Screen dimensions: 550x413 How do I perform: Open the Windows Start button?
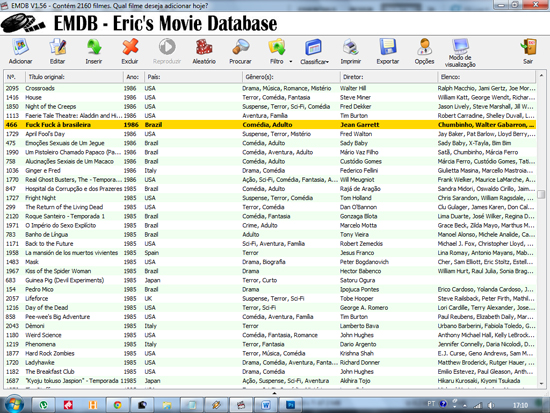click(14, 405)
